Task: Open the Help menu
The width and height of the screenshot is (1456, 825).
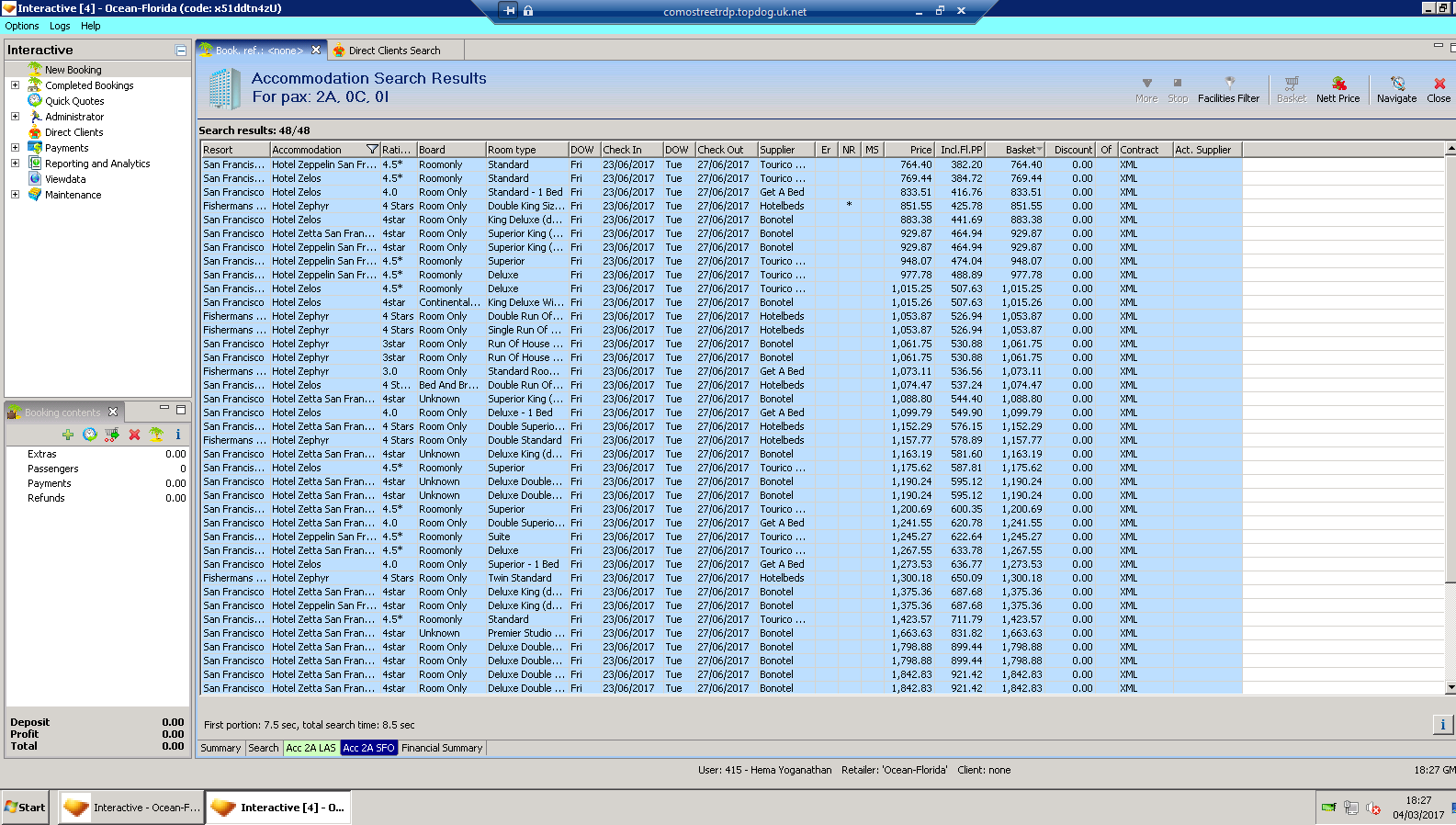Action: pyautogui.click(x=90, y=26)
